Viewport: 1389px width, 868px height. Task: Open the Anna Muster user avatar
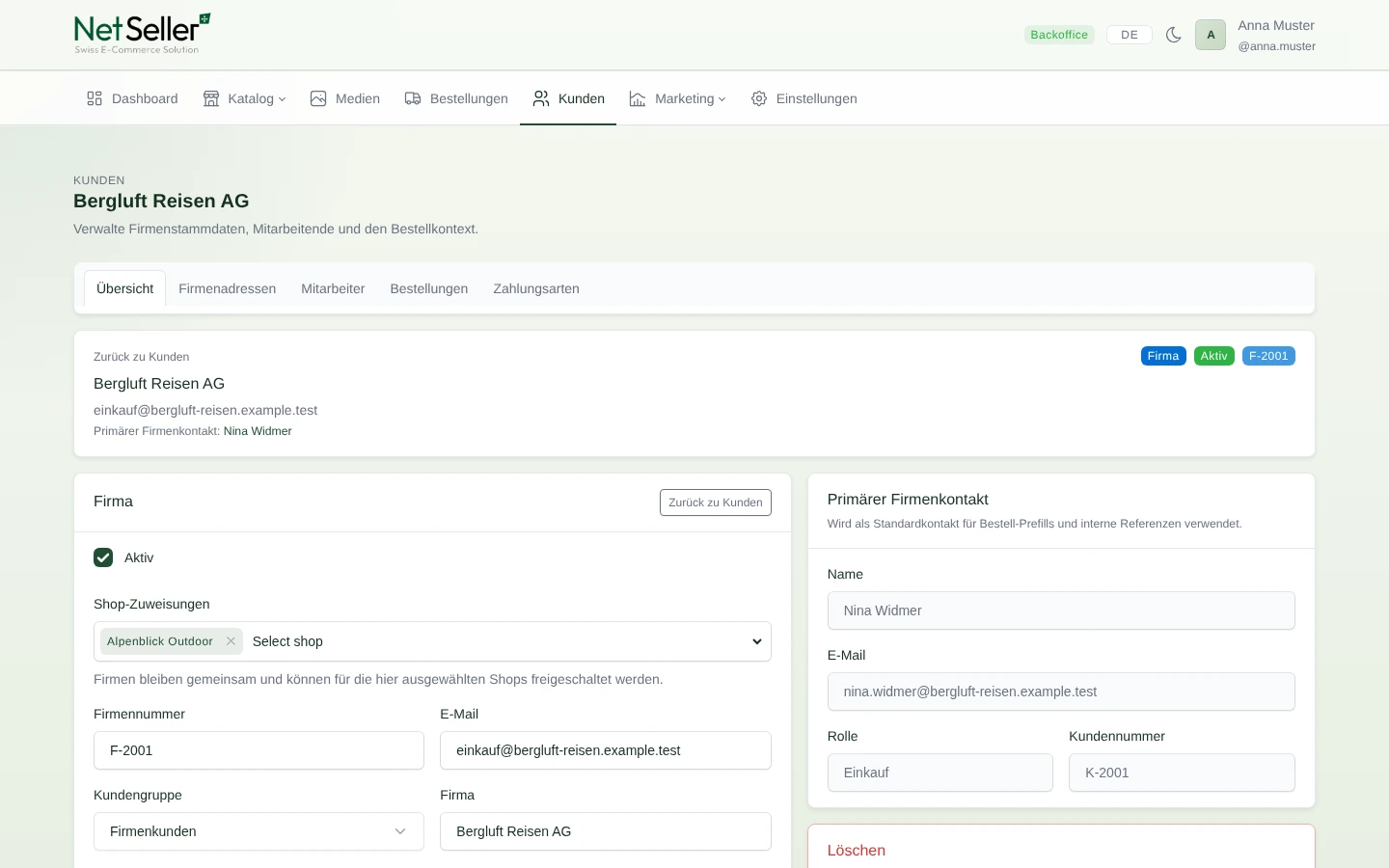tap(1211, 35)
